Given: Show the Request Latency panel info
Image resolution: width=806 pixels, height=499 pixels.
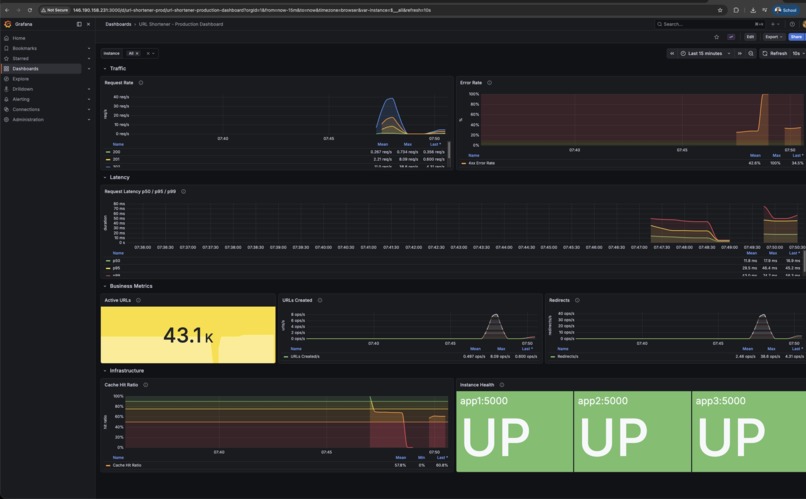Looking at the screenshot, I should [184, 192].
